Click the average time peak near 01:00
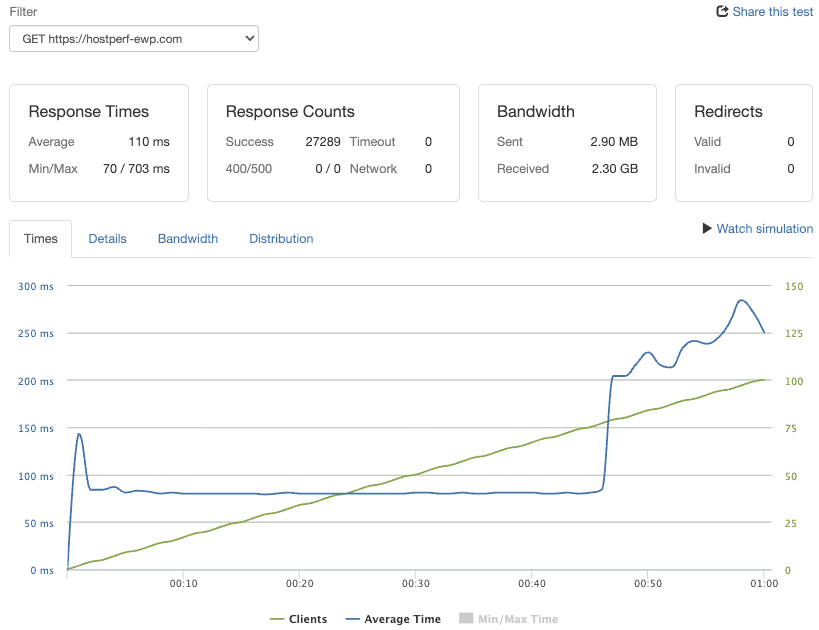Image resolution: width=819 pixels, height=630 pixels. [x=741, y=300]
